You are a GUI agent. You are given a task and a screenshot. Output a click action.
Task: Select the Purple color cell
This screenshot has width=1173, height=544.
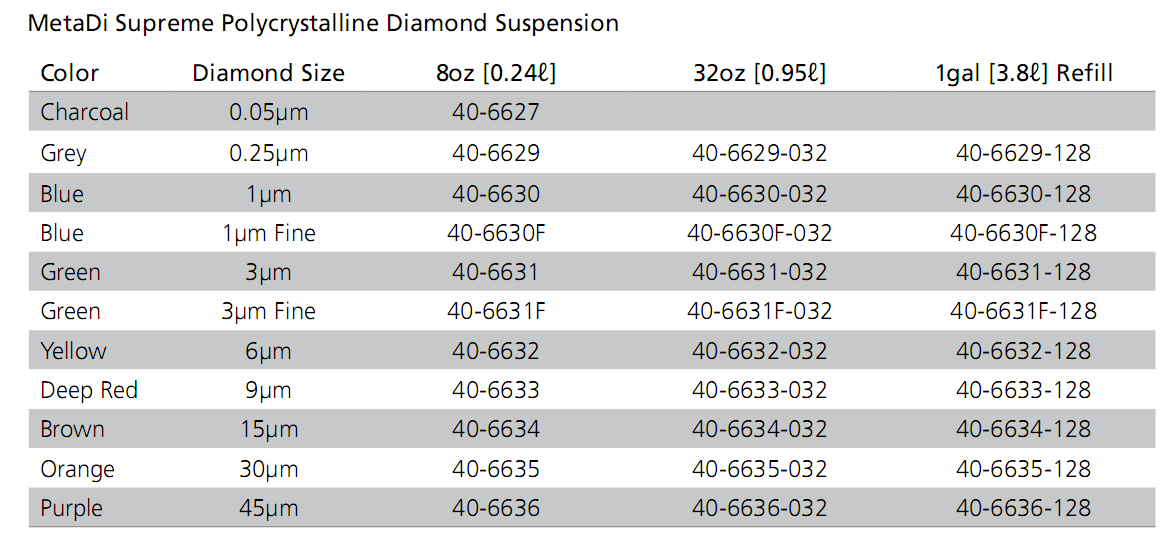(71, 510)
